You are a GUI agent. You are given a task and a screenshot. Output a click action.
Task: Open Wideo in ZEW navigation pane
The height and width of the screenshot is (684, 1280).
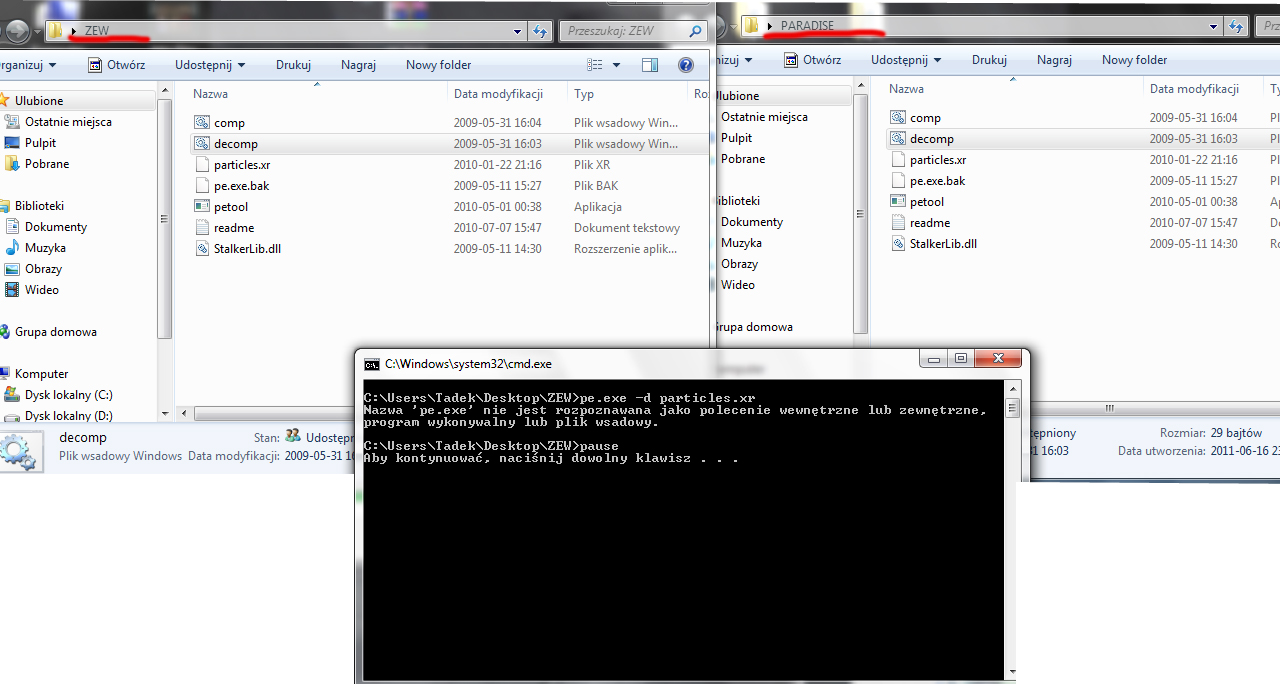[x=32, y=290]
